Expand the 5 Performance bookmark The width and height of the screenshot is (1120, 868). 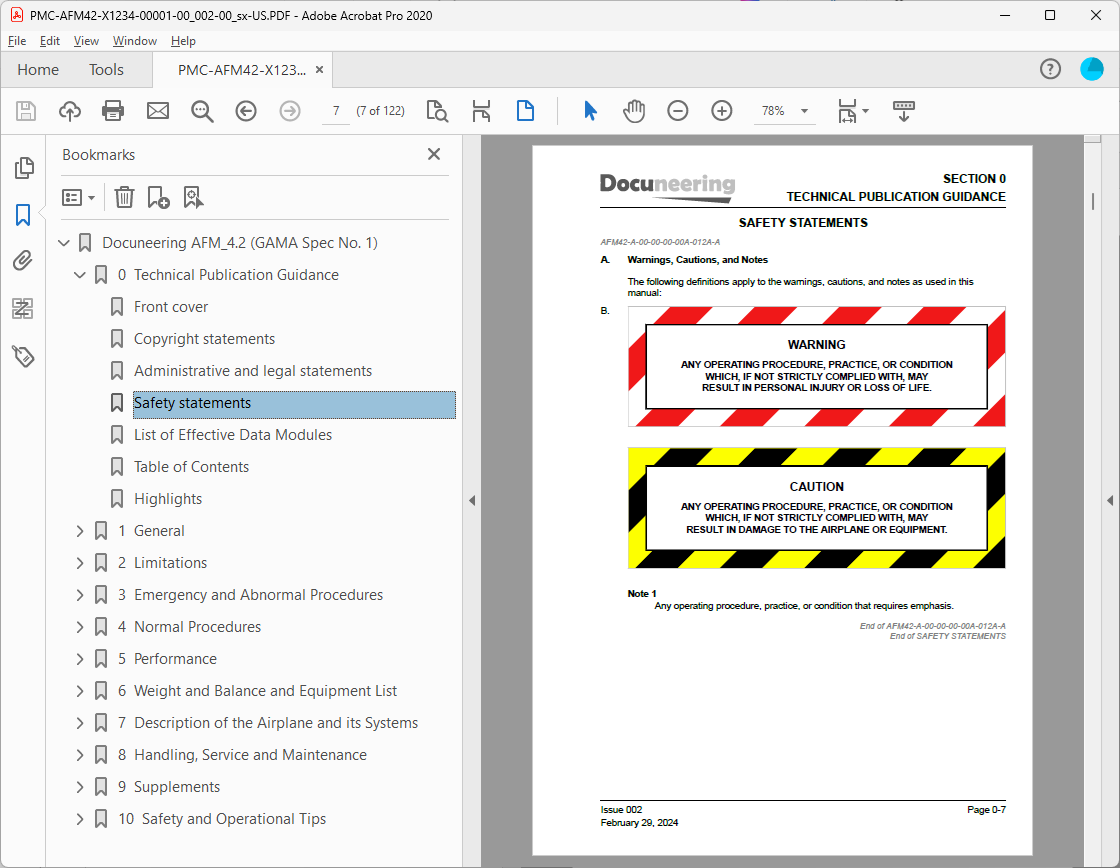tap(80, 659)
